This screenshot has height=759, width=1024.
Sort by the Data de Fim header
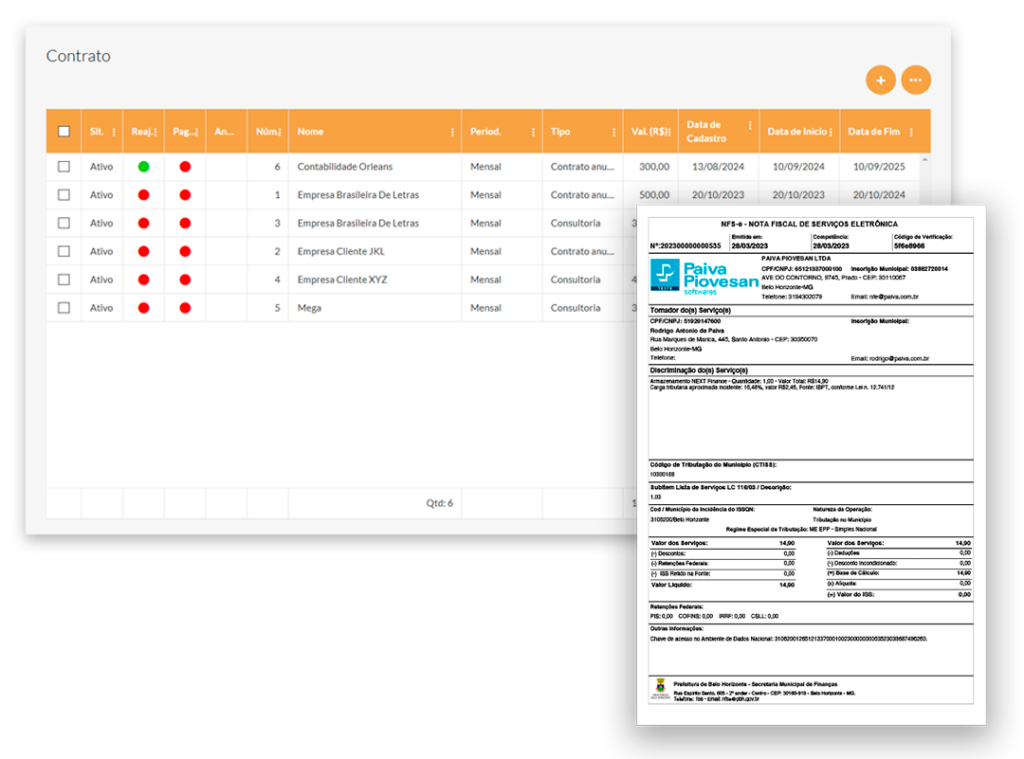click(874, 131)
